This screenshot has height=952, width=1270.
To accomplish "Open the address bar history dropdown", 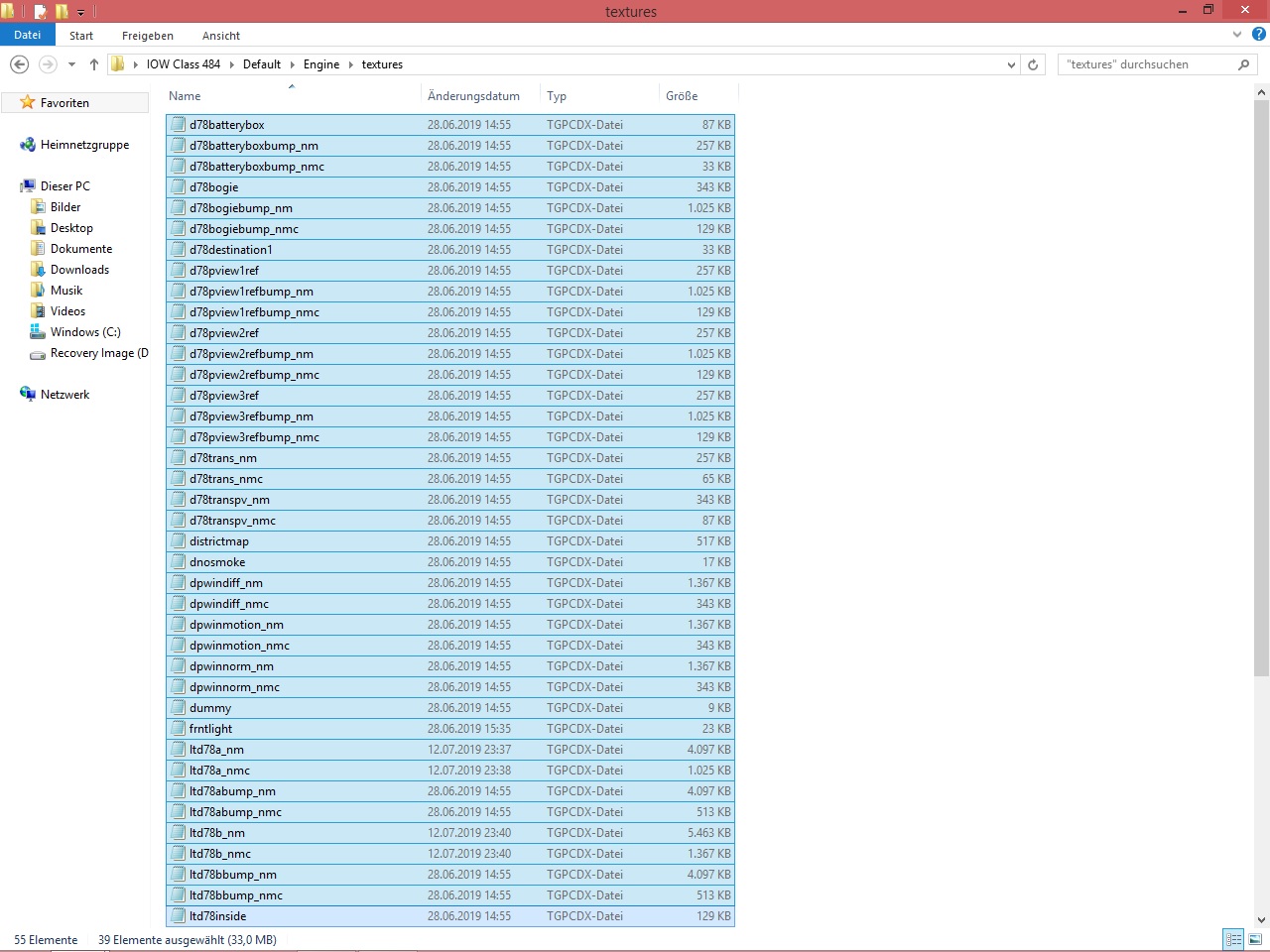I will 1011,64.
